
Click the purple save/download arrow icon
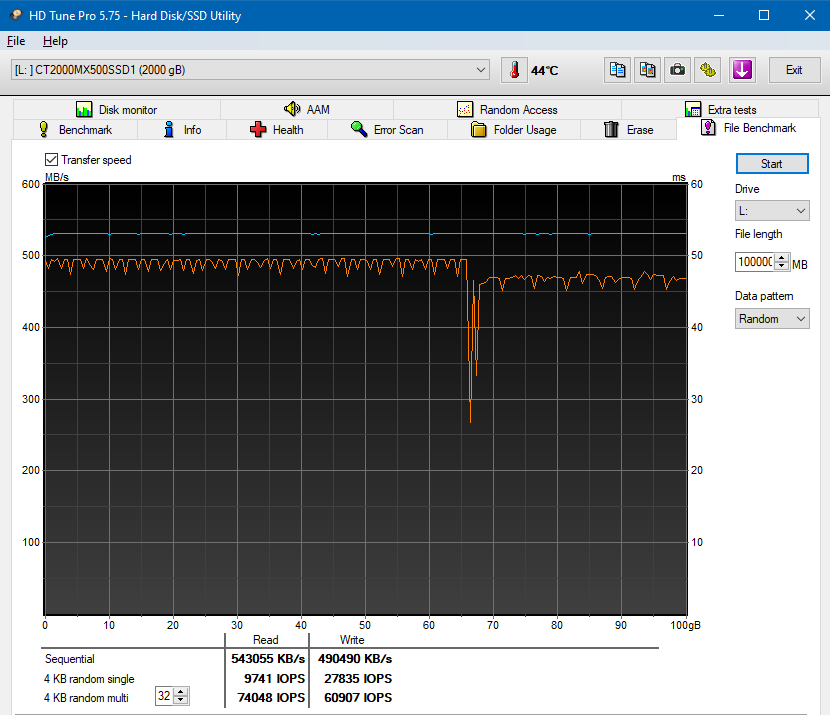[x=742, y=70]
